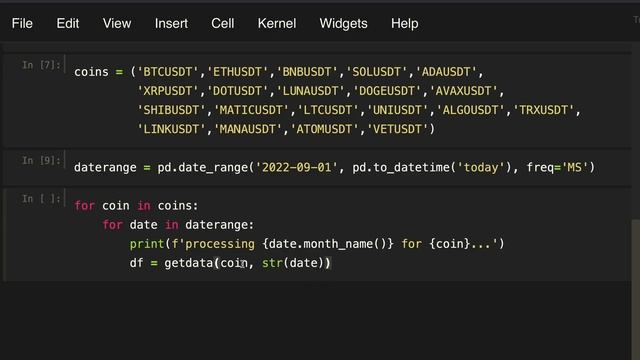This screenshot has height=360, width=640.
Task: Click the 'coins' variable name in first cell
Action: click(x=91, y=72)
